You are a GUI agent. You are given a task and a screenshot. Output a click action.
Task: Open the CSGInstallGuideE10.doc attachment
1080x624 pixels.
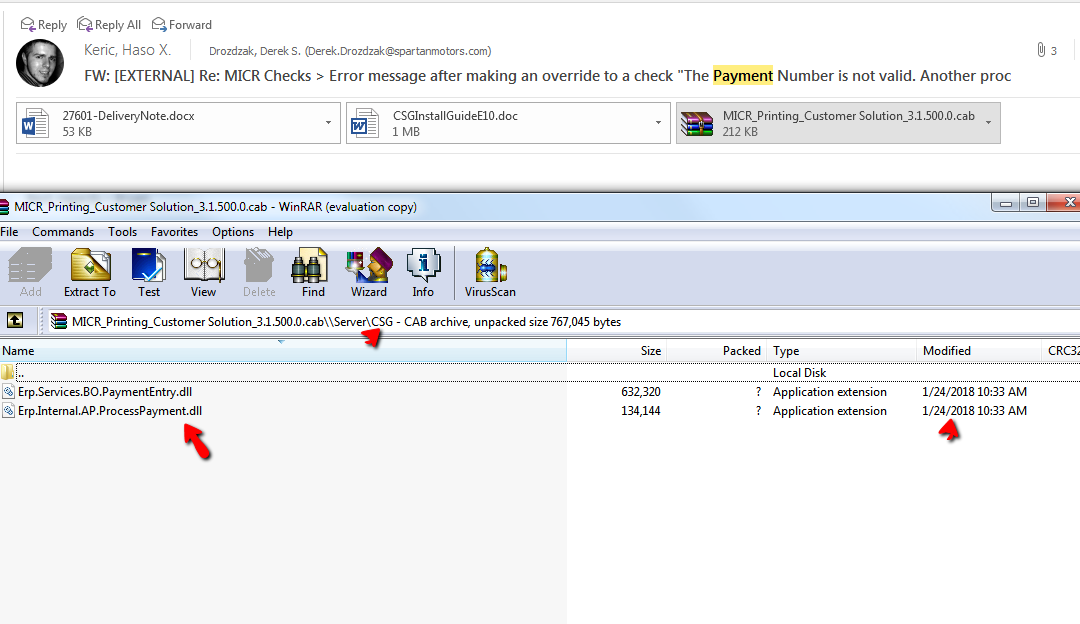pyautogui.click(x=508, y=123)
